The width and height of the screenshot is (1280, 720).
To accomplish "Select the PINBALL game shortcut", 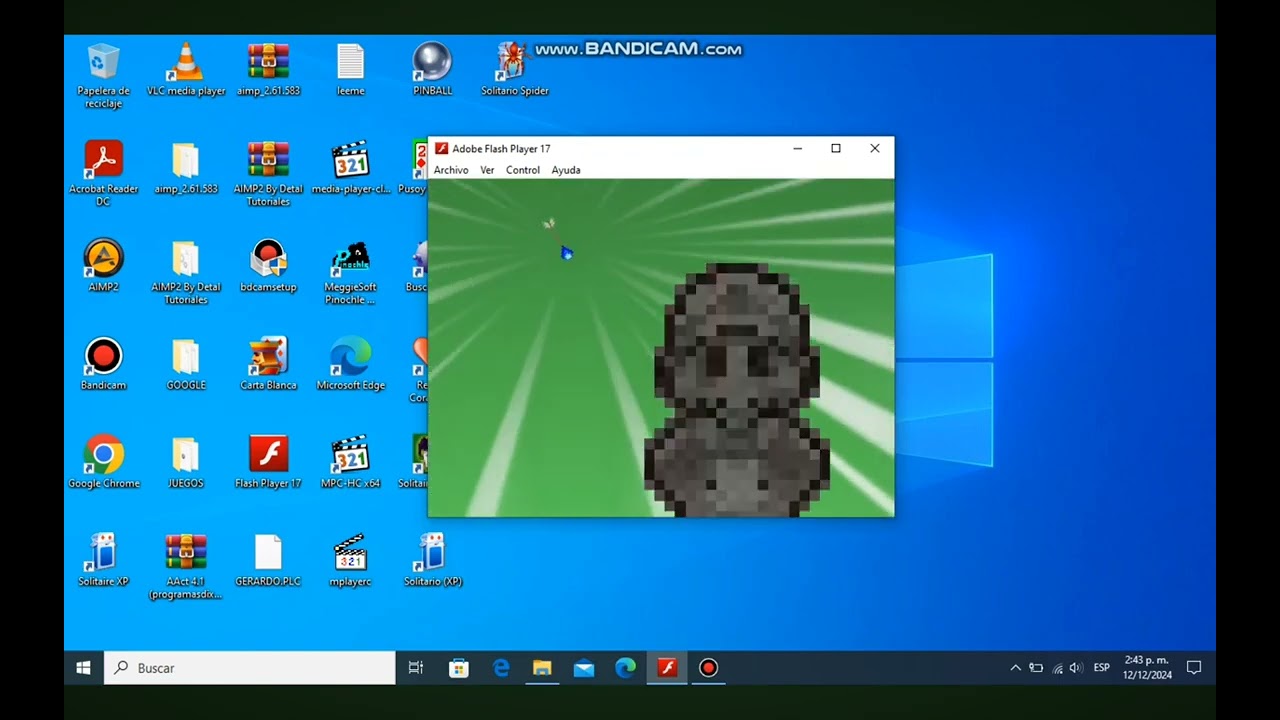I will 433,69.
